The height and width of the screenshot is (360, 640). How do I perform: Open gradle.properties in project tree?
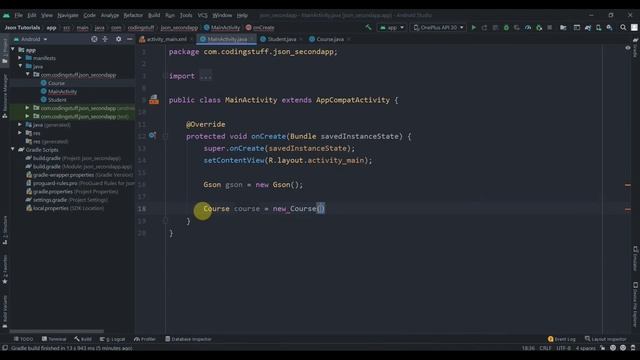(72, 191)
